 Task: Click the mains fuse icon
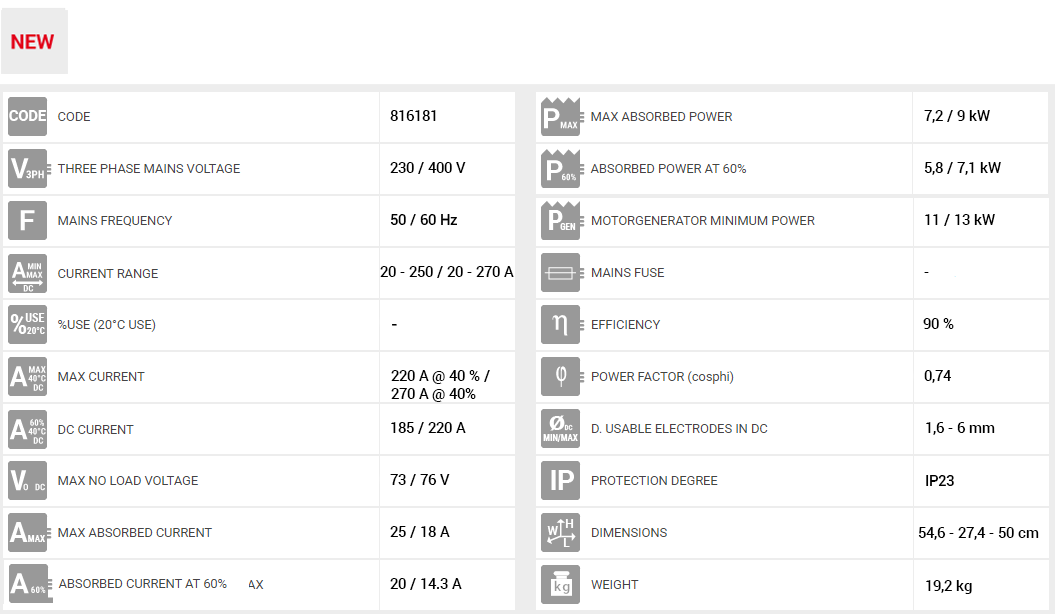click(560, 272)
